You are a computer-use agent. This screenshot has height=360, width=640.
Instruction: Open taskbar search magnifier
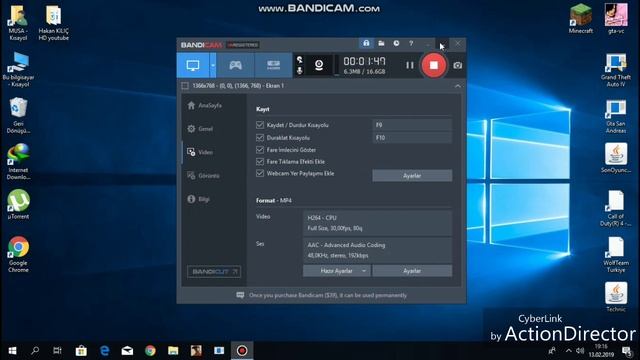(35, 351)
